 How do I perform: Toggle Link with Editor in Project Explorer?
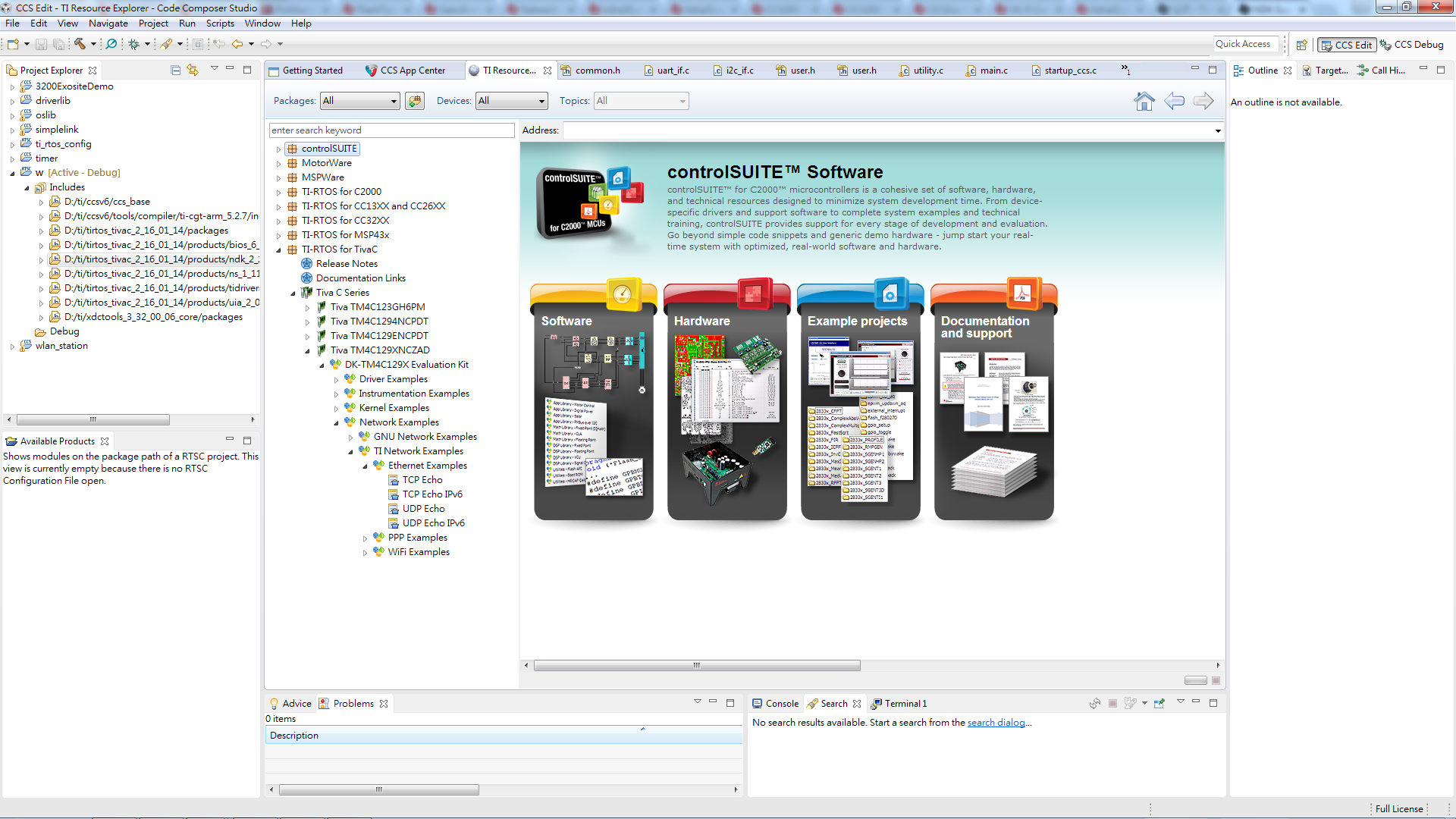tap(193, 70)
